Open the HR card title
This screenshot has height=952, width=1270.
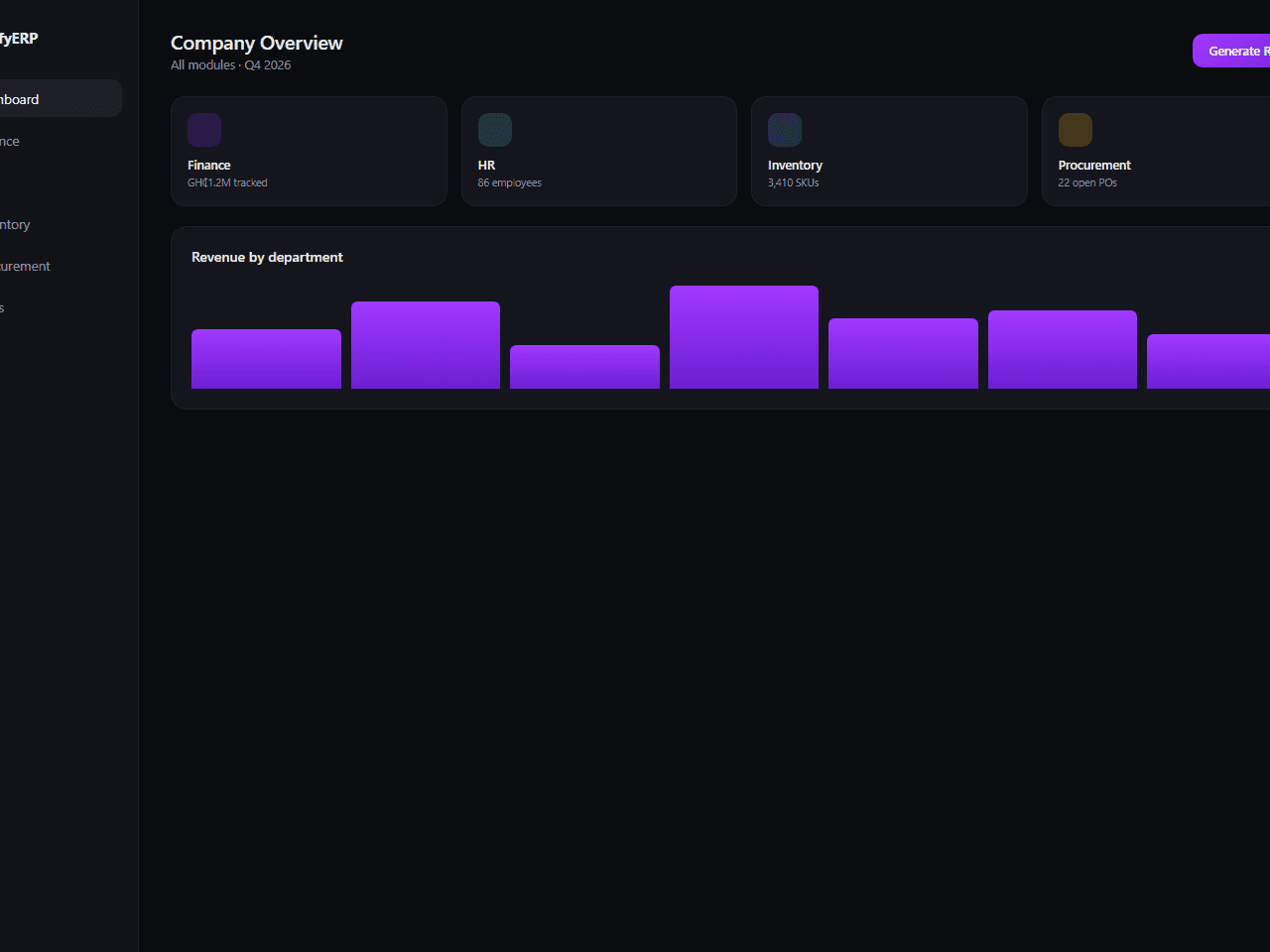[x=486, y=166]
